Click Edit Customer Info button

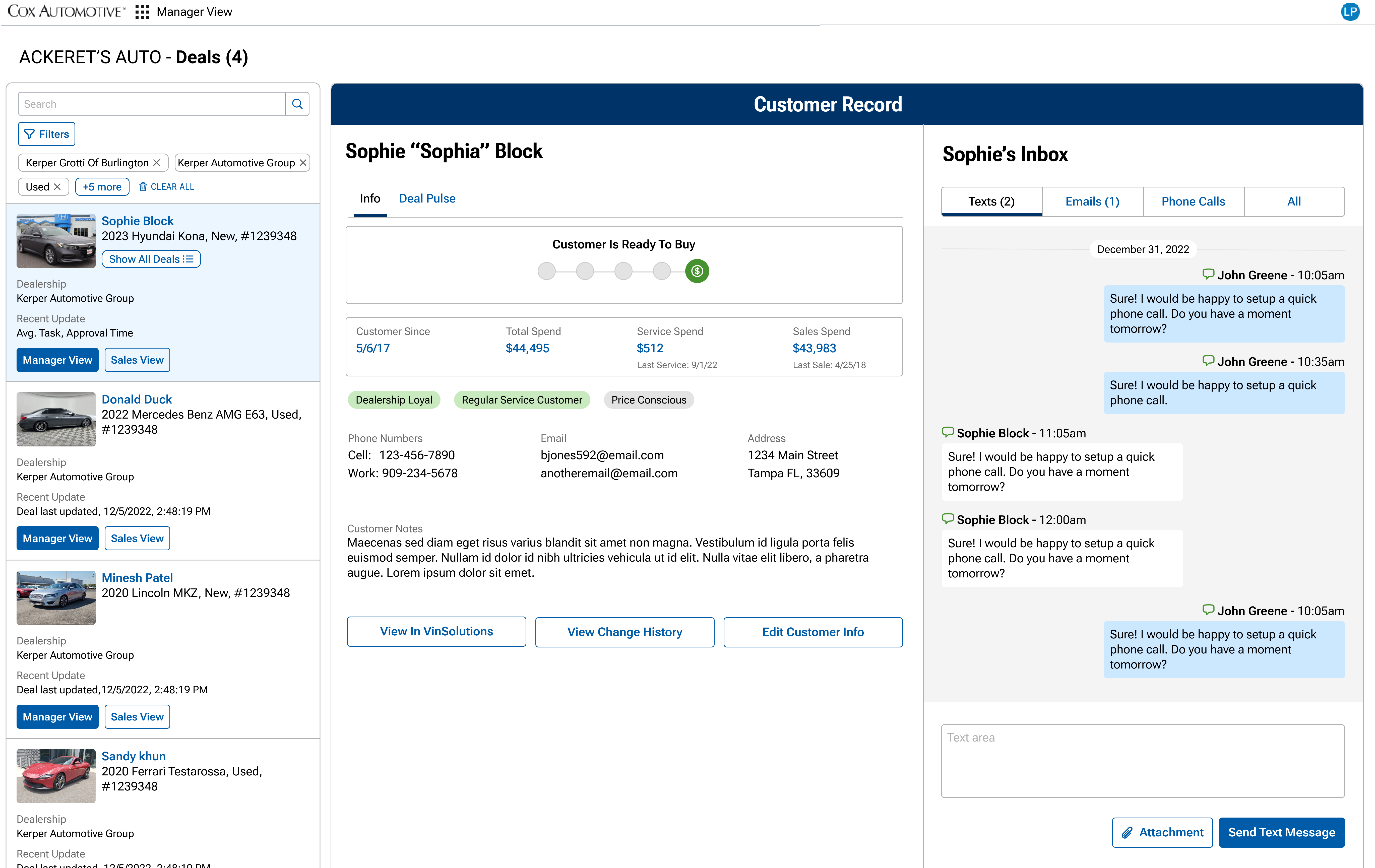tap(813, 632)
